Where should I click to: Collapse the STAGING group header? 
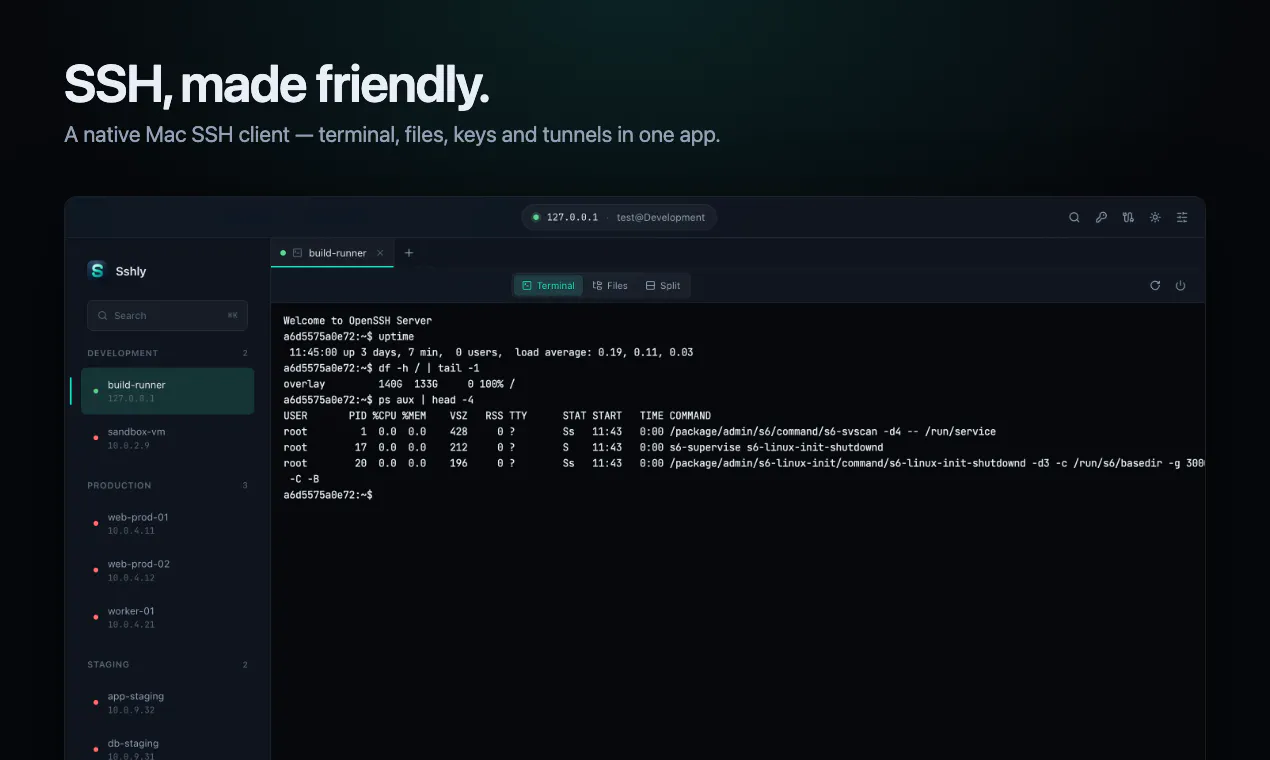click(x=167, y=664)
